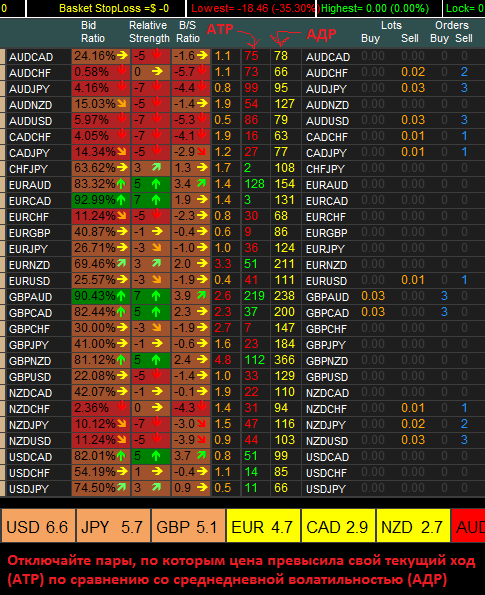This screenshot has width=485, height=595.
Task: Click the Lots column header
Action: pos(391,25)
